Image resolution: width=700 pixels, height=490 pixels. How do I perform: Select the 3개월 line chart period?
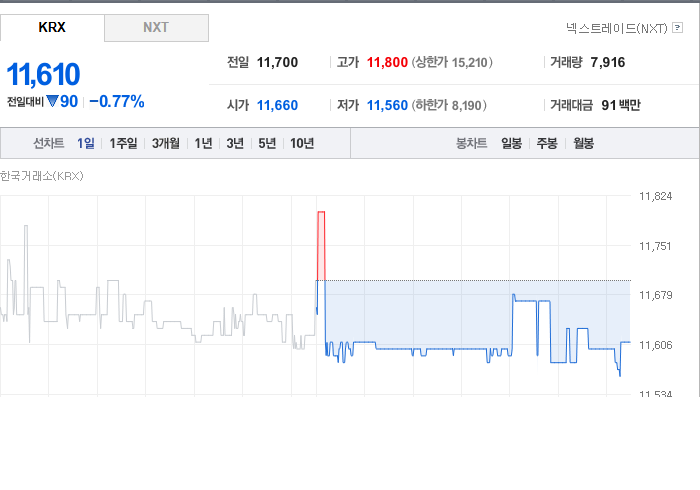pyautogui.click(x=166, y=143)
